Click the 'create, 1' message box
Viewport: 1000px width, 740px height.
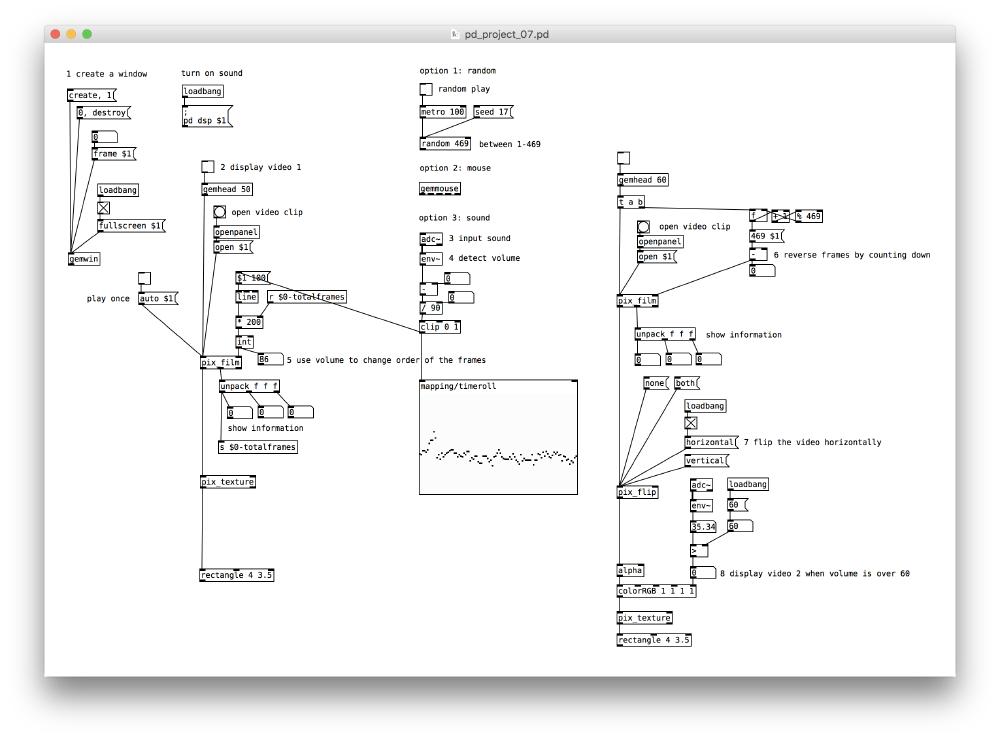pyautogui.click(x=91, y=96)
